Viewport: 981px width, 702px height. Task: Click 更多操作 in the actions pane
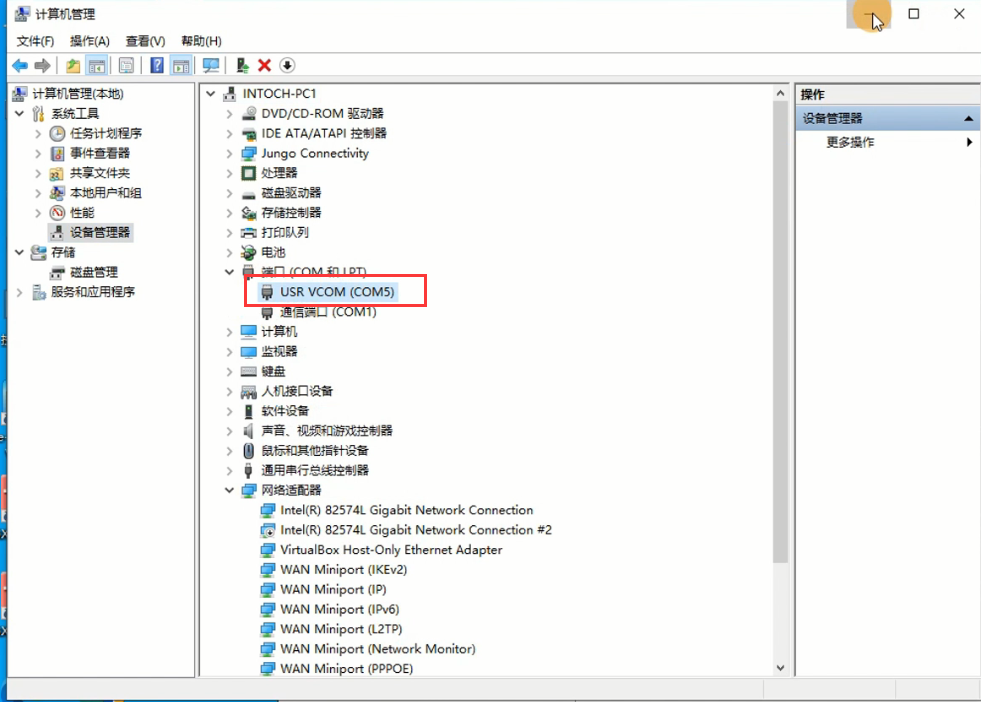850,143
